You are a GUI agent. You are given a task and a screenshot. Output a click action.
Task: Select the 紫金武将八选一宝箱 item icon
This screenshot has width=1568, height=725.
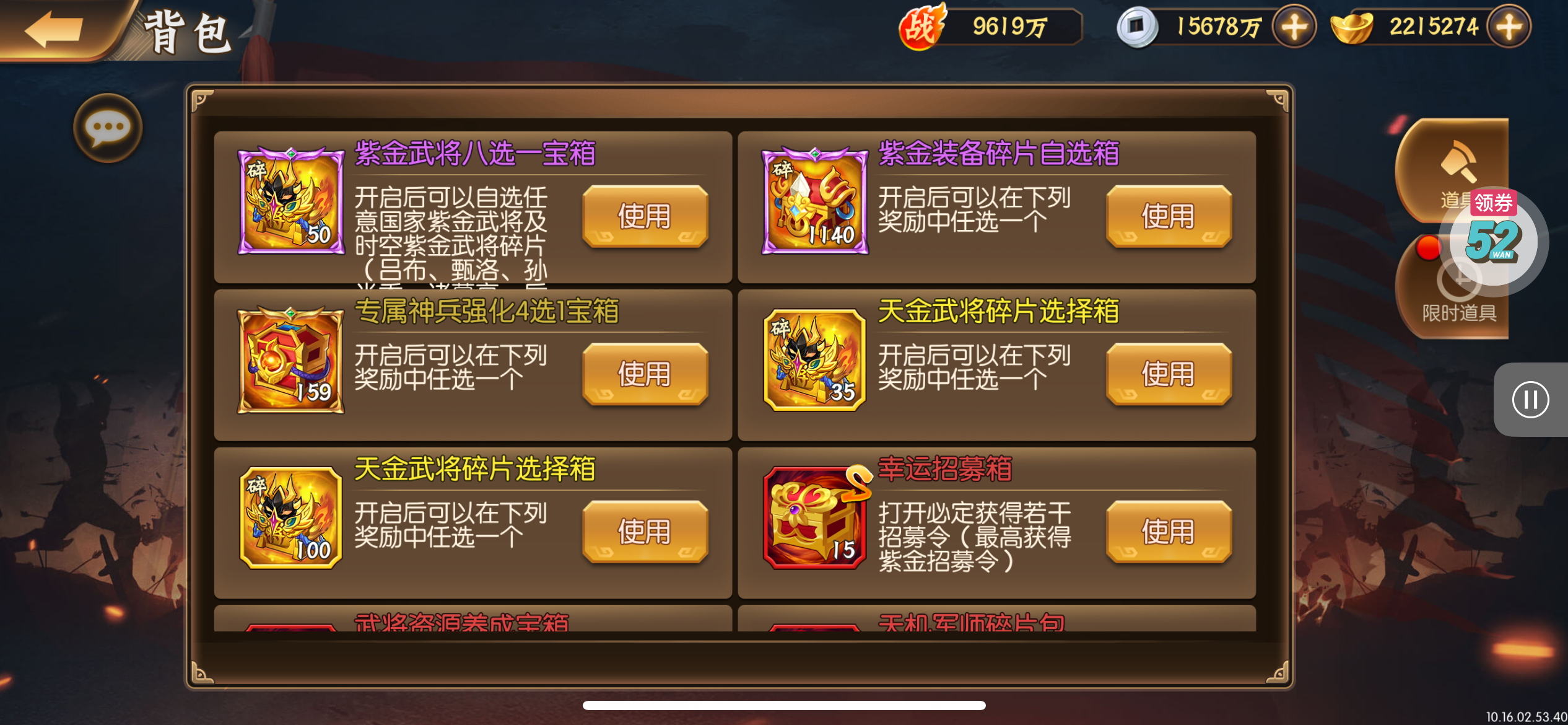pyautogui.click(x=291, y=201)
